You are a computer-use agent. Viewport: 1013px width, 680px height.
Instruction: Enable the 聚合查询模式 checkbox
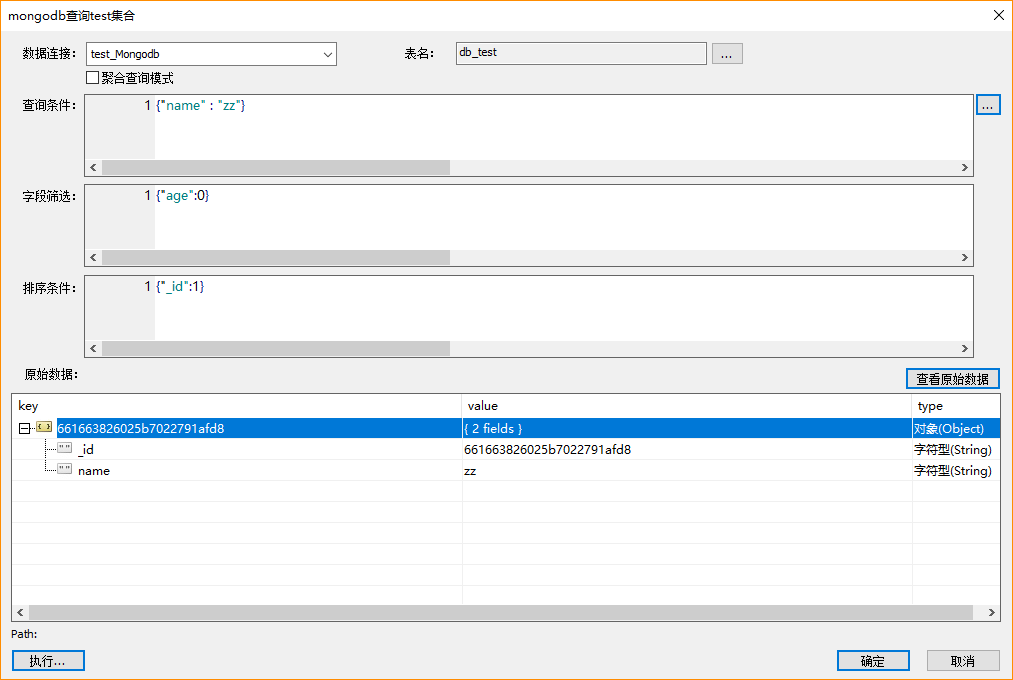(x=93, y=78)
